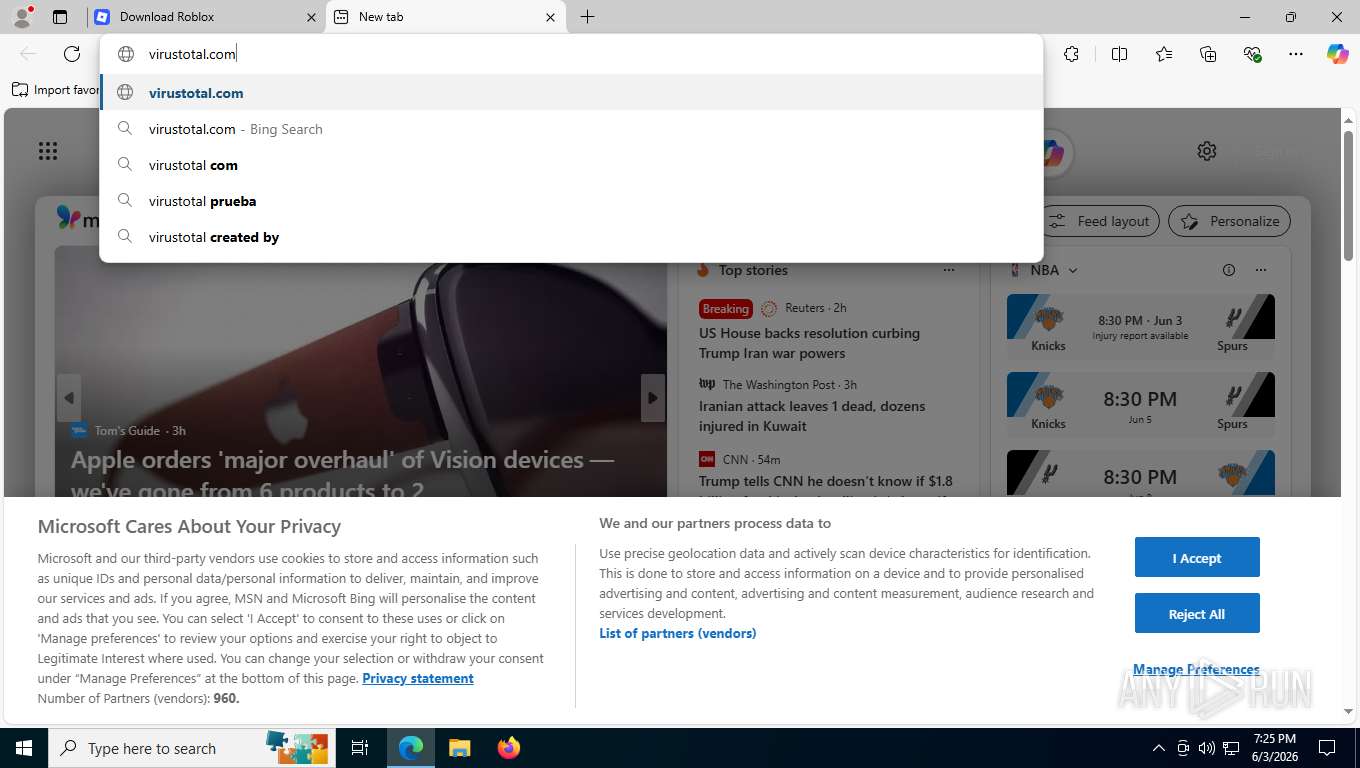The image size is (1360, 768).
Task: Show hidden system tray icons chevron
Action: (x=1159, y=748)
